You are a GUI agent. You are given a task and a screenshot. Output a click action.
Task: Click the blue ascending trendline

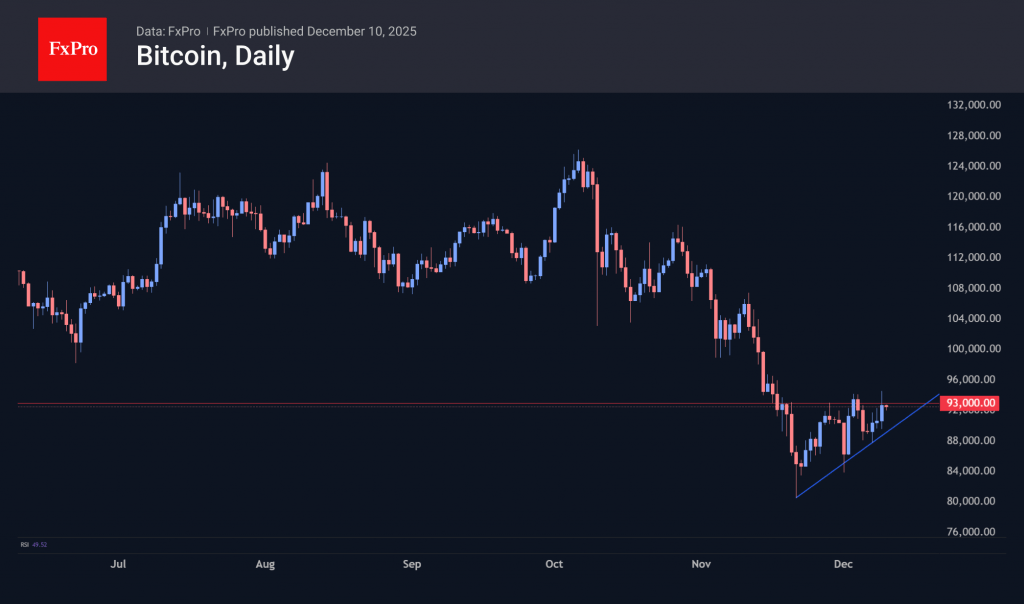tap(866, 447)
